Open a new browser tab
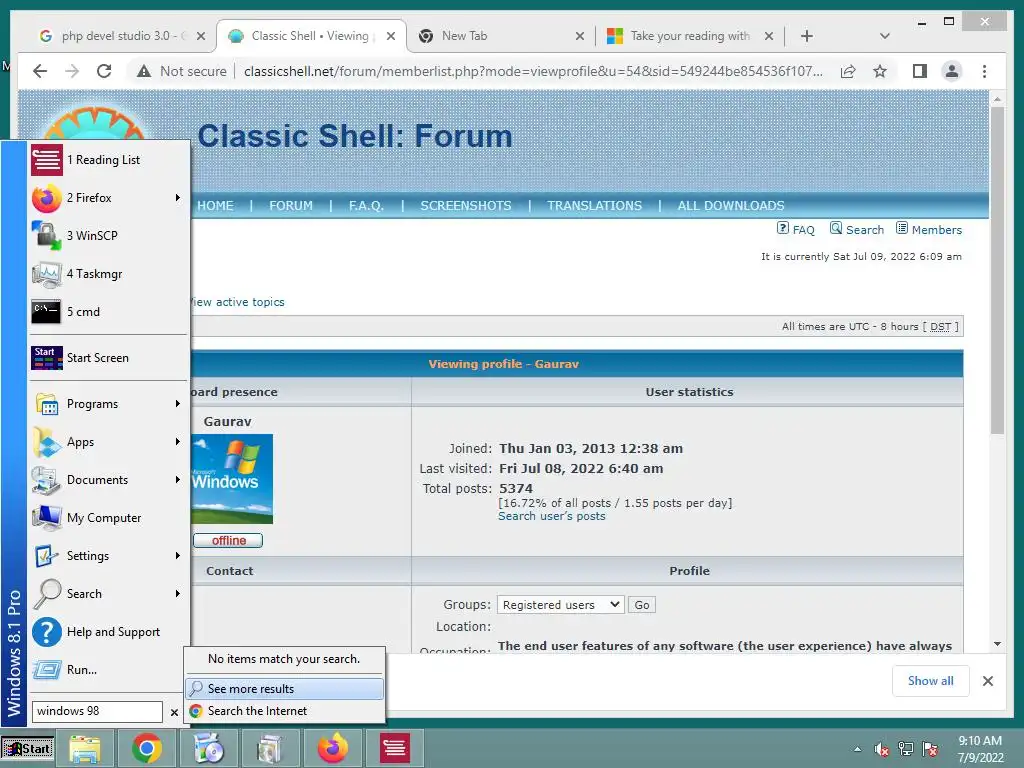Viewport: 1024px width, 768px height. point(807,36)
